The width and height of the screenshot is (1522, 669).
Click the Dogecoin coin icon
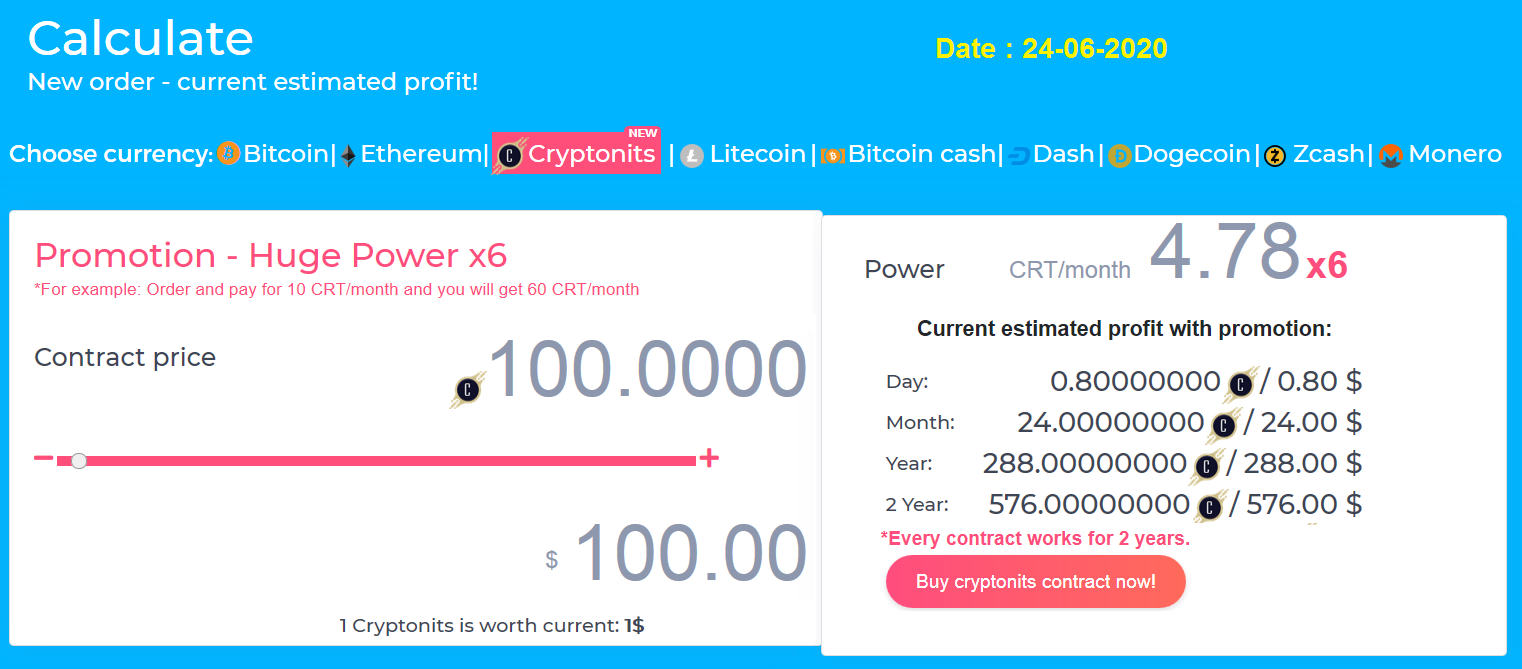1119,156
